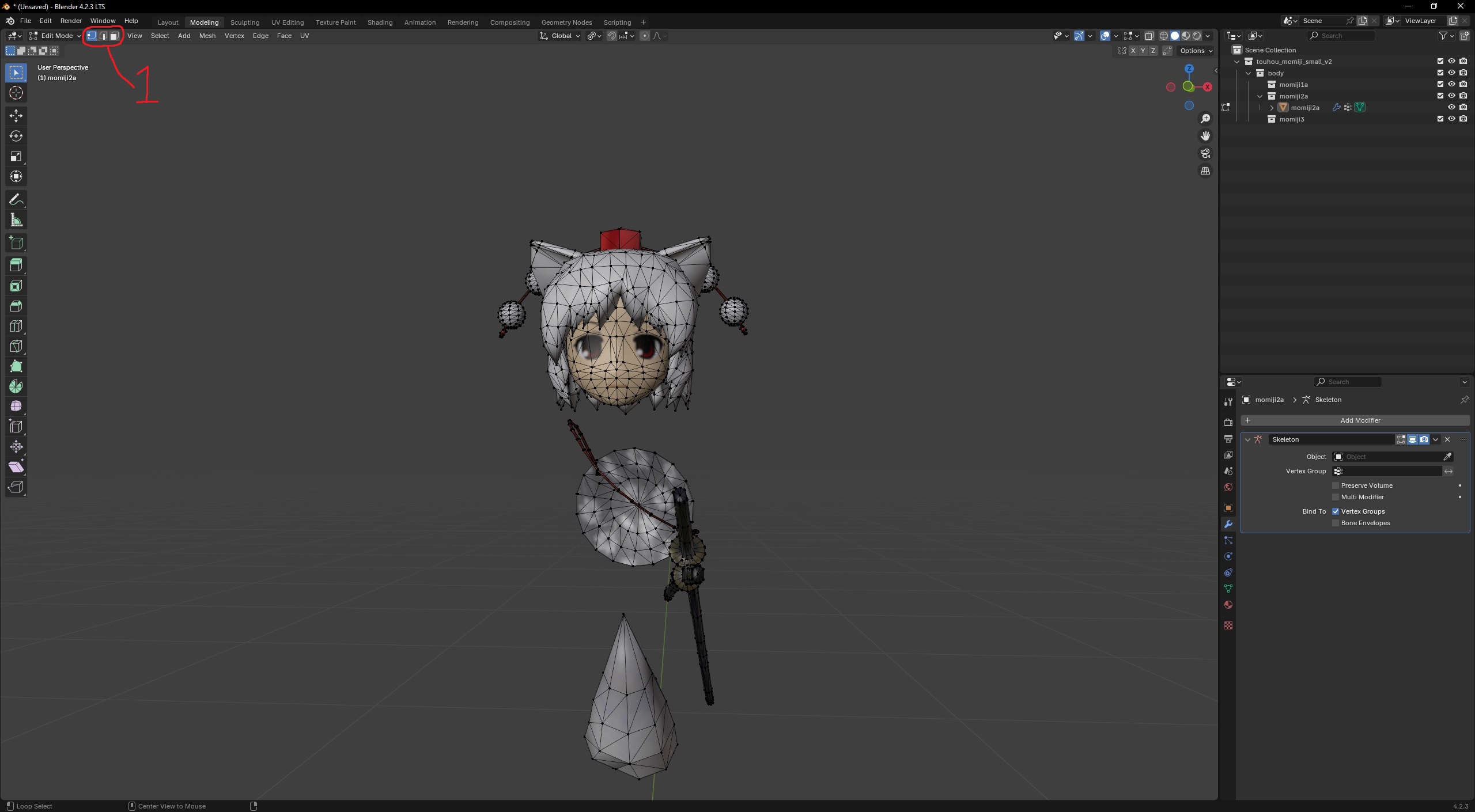The image size is (1475, 812).
Task: Hide momiji3 collection with eye icon
Action: click(1451, 119)
